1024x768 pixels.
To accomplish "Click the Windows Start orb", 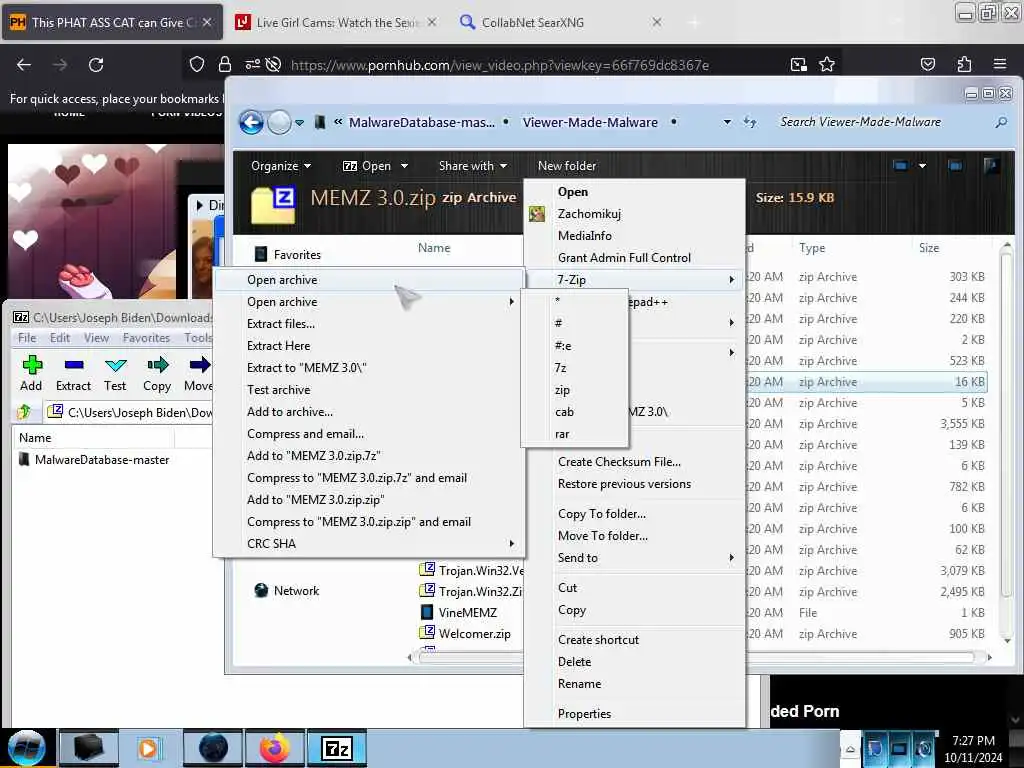I will (27, 748).
